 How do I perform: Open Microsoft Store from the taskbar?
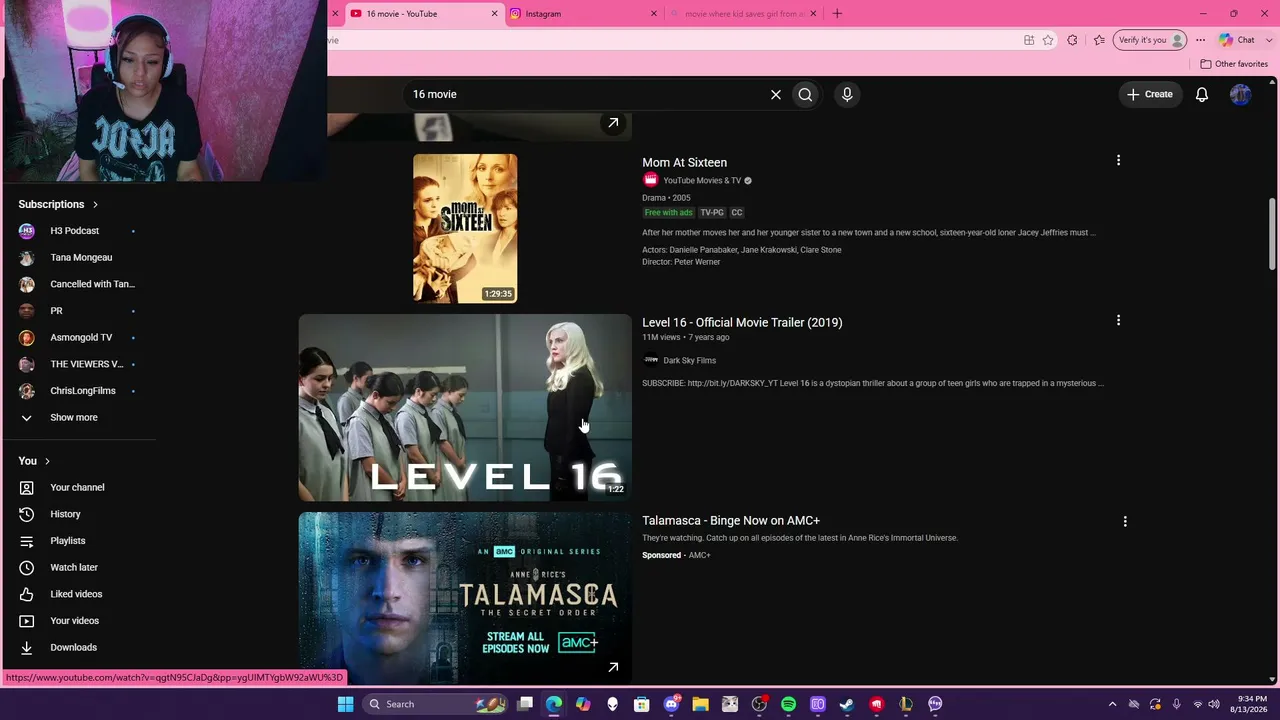642,704
